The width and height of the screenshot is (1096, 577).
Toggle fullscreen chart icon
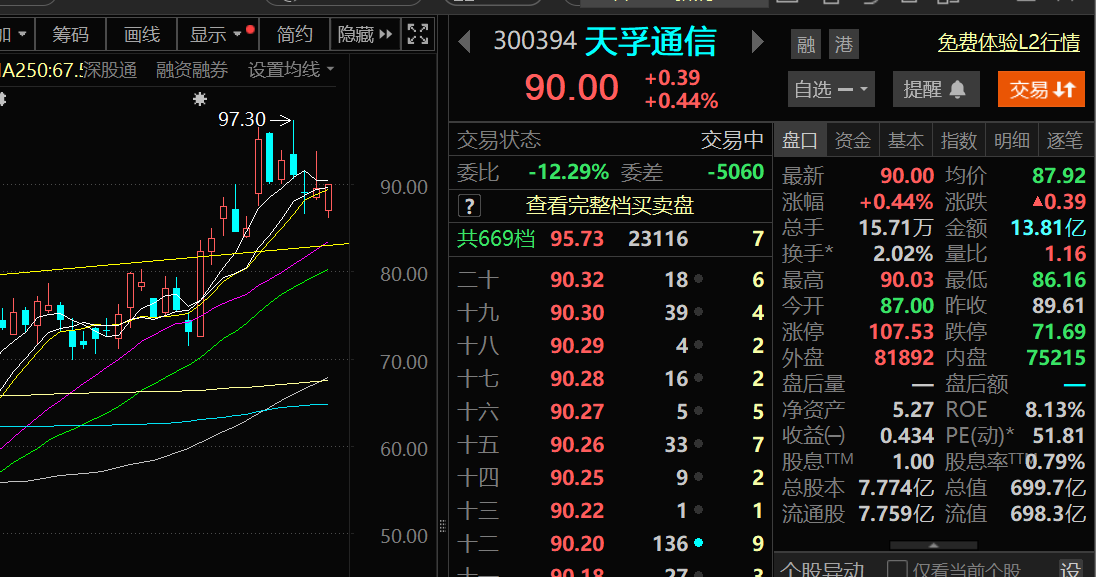pyautogui.click(x=418, y=34)
